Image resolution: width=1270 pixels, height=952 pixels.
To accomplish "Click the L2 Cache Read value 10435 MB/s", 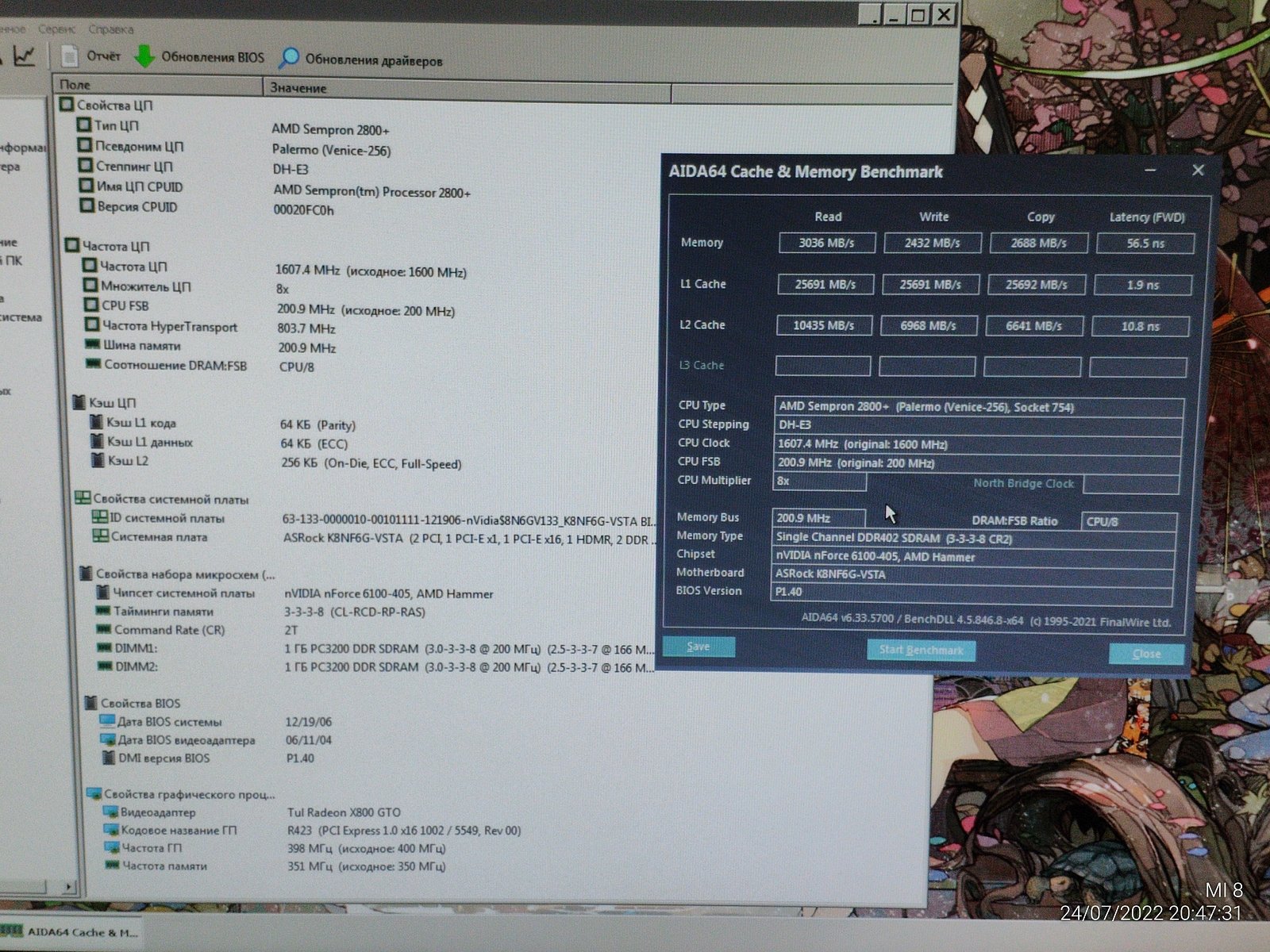I will 823,325.
